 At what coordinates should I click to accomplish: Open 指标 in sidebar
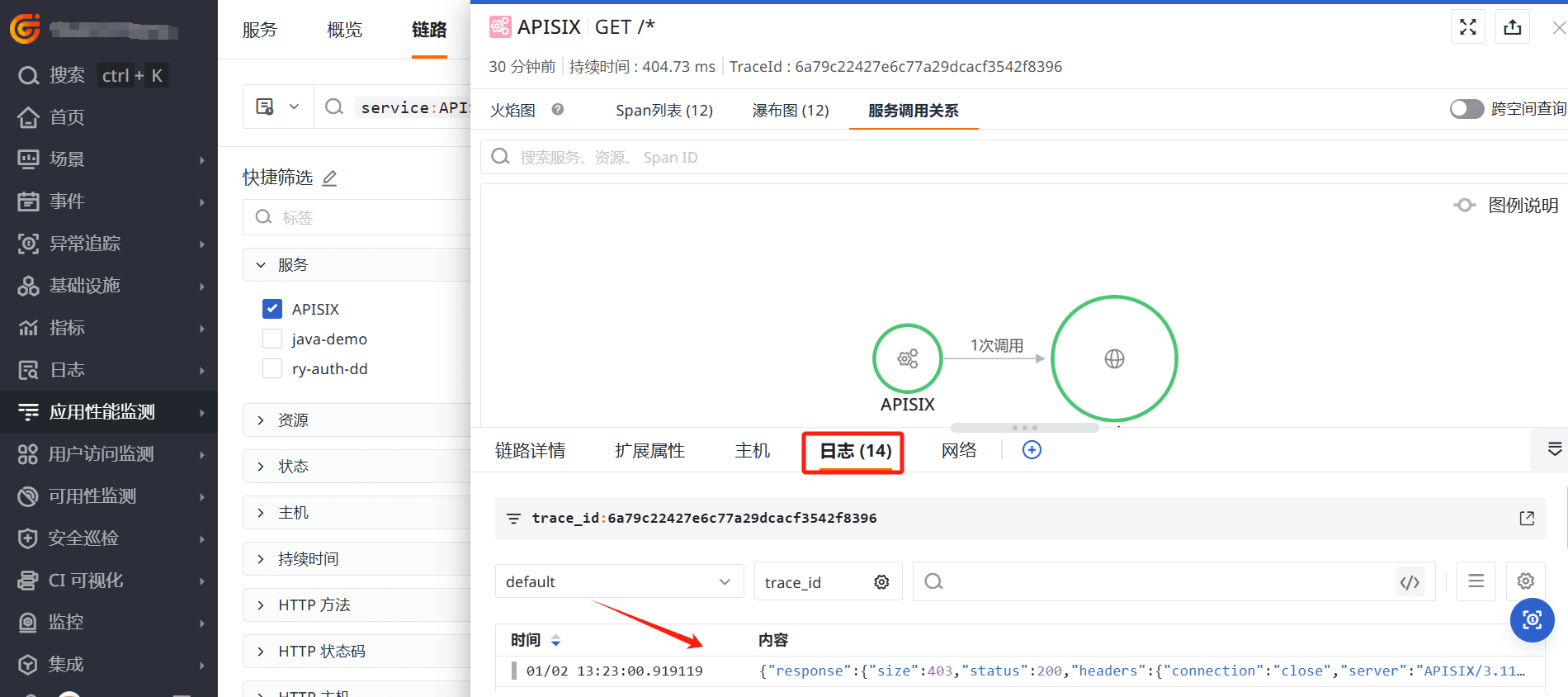tap(109, 328)
